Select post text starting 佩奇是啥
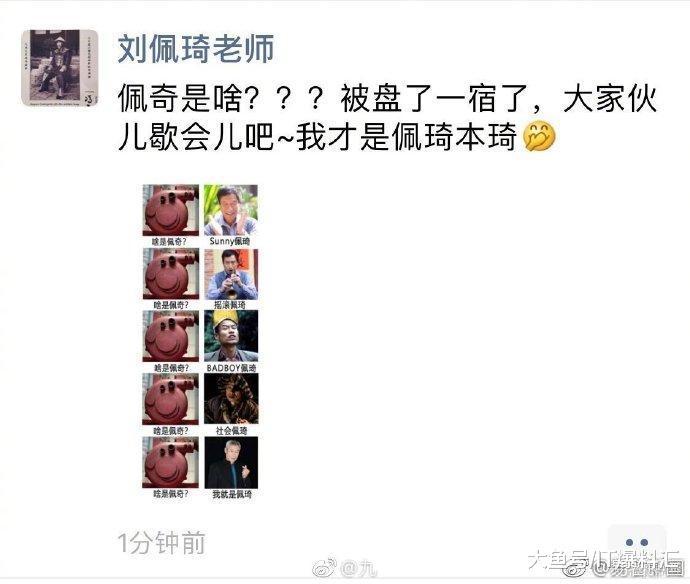This screenshot has height=584, width=690. click(x=387, y=98)
